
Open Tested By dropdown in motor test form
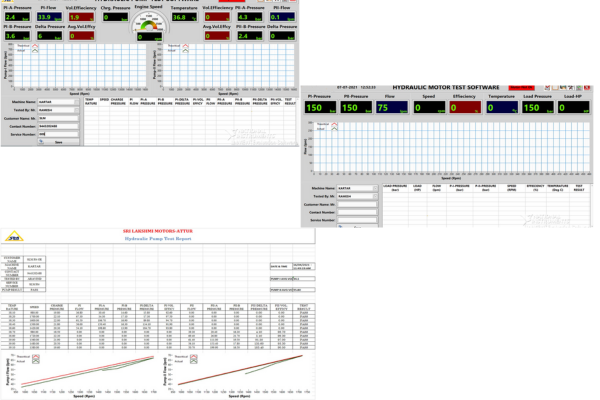point(375,195)
